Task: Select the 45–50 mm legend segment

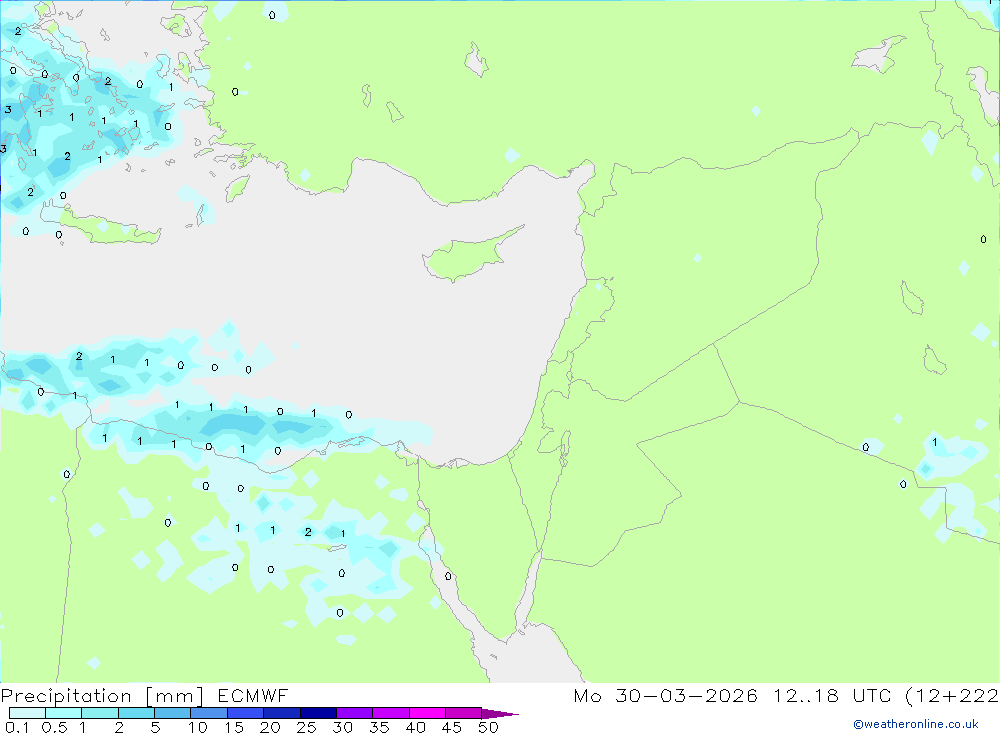Action: 463,713
